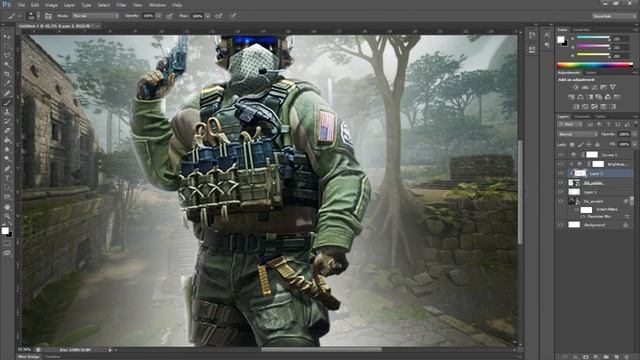This screenshot has height=360, width=640.
Task: Hide the Brightness adjustment layer
Action: [561, 164]
